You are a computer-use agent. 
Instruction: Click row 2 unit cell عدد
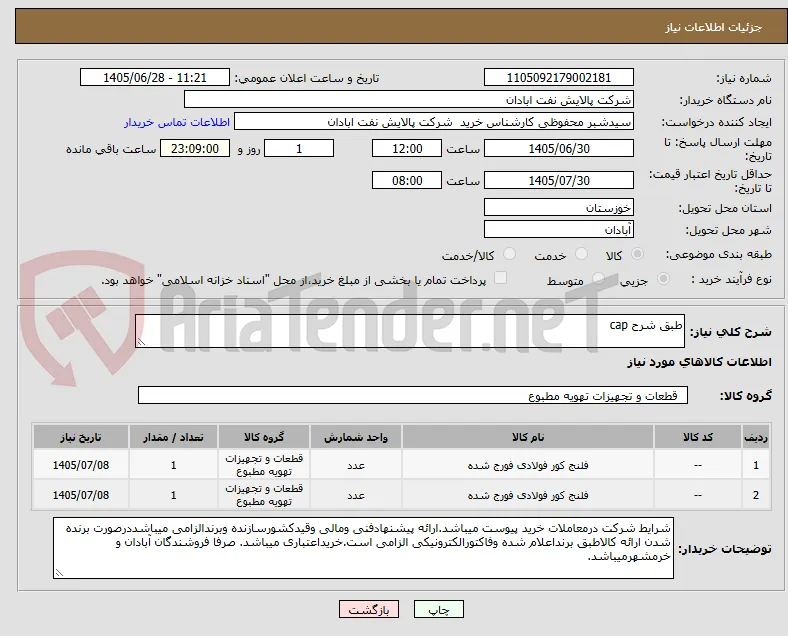coord(356,495)
